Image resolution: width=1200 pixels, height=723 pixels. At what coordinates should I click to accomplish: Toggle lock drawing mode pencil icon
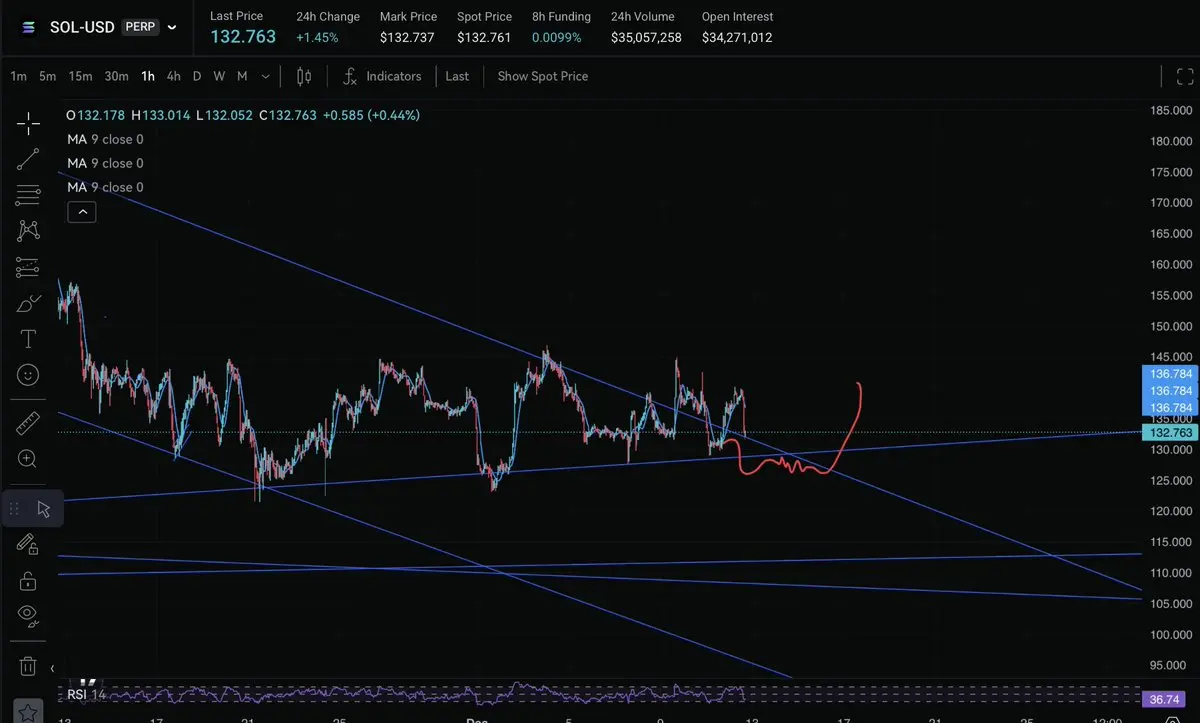[28, 545]
